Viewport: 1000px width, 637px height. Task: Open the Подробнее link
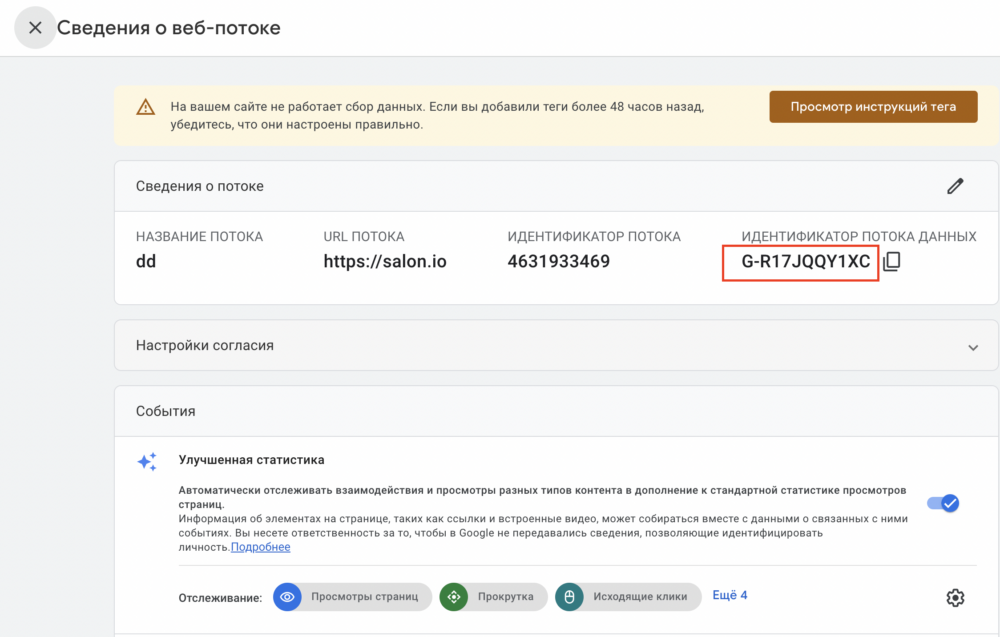(261, 548)
